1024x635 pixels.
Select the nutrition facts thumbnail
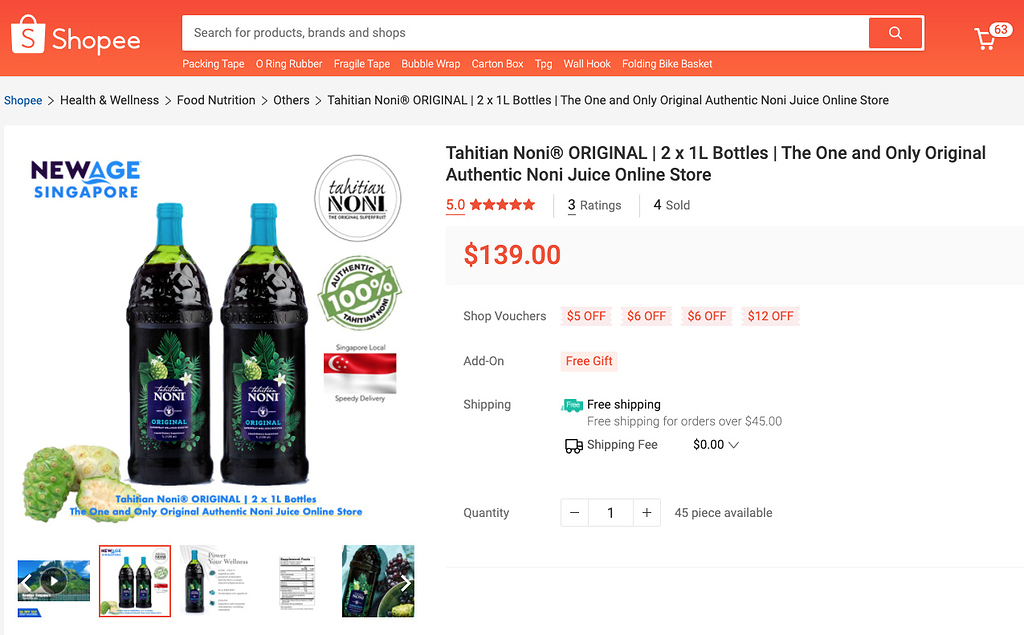296,581
